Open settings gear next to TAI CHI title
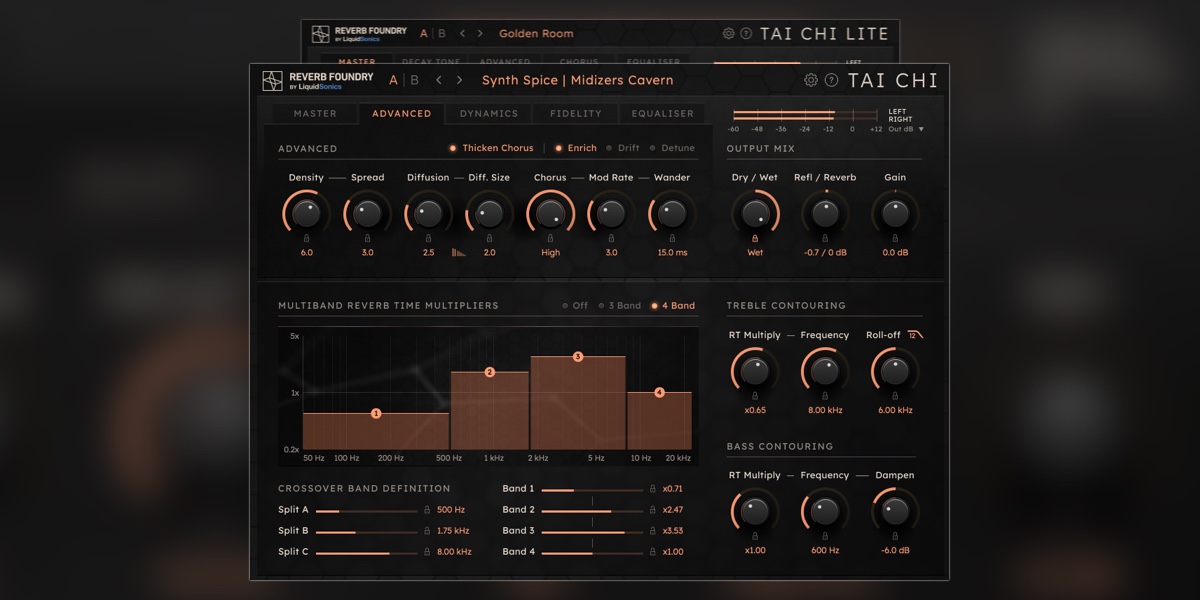The width and height of the screenshot is (1200, 600). click(811, 80)
